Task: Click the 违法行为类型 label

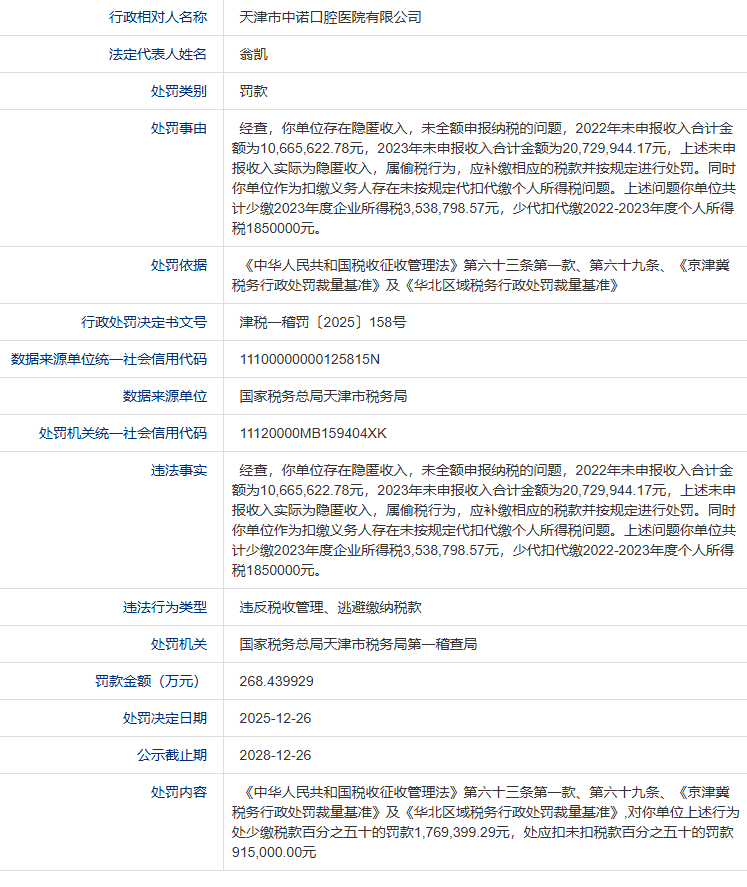Action: tap(165, 607)
